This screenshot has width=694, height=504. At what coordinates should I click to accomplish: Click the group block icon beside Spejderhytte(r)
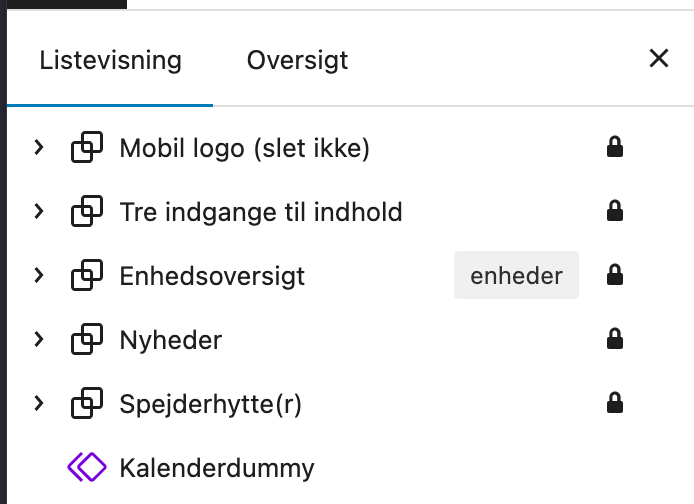click(x=87, y=404)
